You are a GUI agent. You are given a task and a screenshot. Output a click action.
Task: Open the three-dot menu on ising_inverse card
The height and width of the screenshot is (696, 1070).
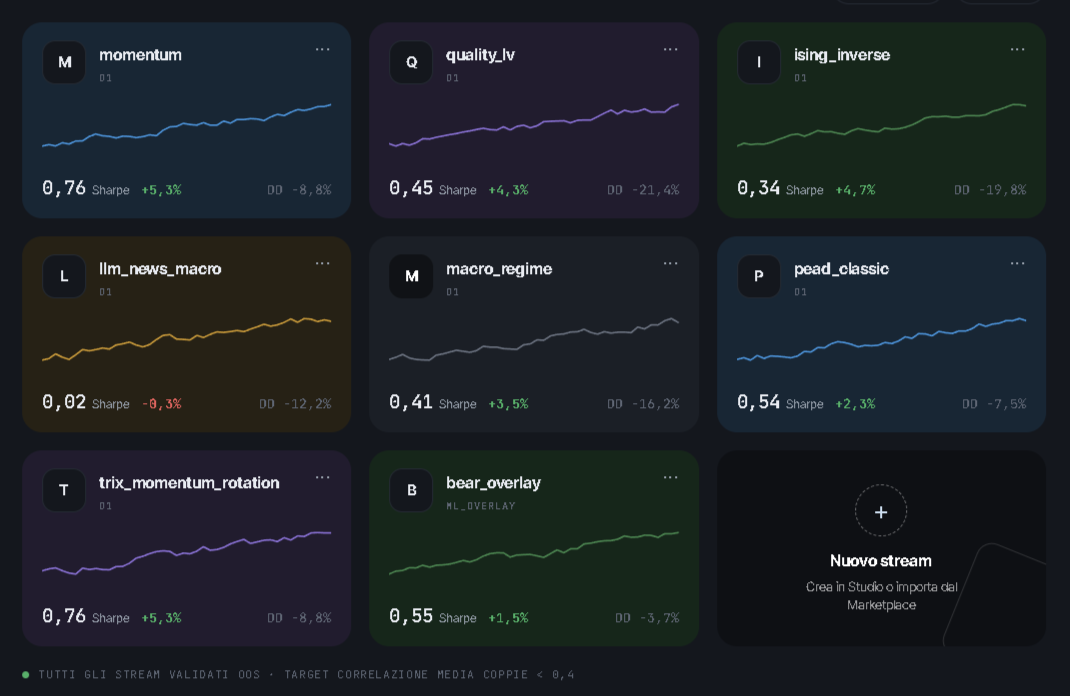(x=1017, y=49)
